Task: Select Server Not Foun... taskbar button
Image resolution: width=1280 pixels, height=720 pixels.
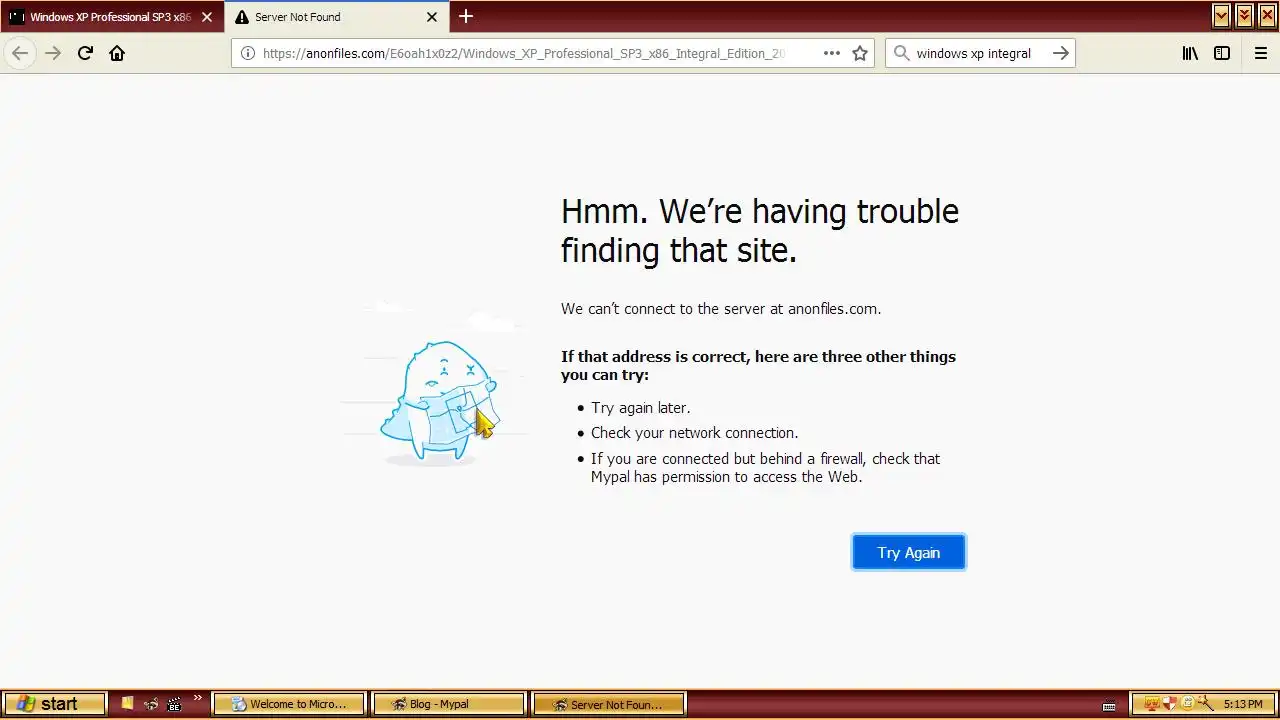Action: [608, 704]
